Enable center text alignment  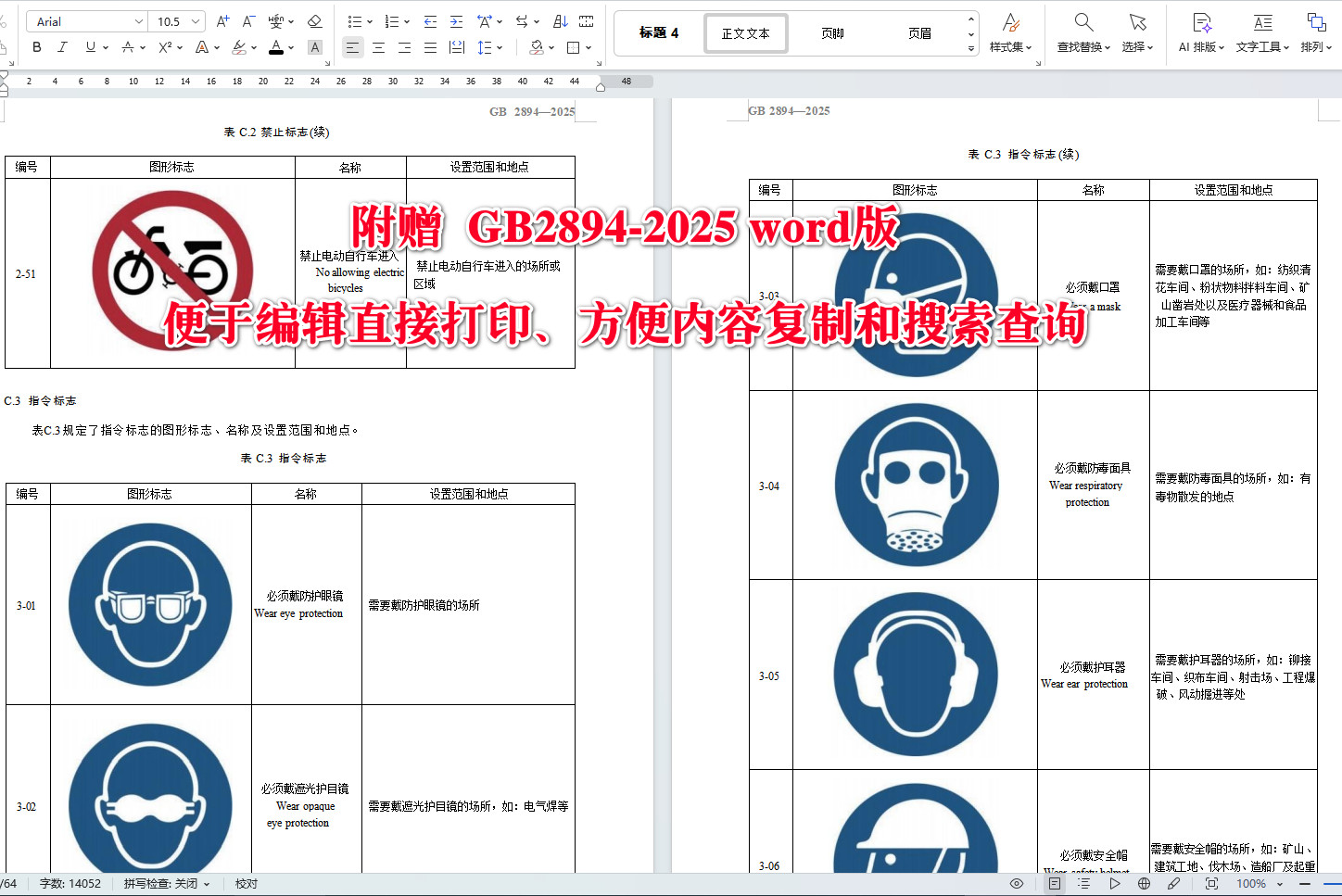378,47
